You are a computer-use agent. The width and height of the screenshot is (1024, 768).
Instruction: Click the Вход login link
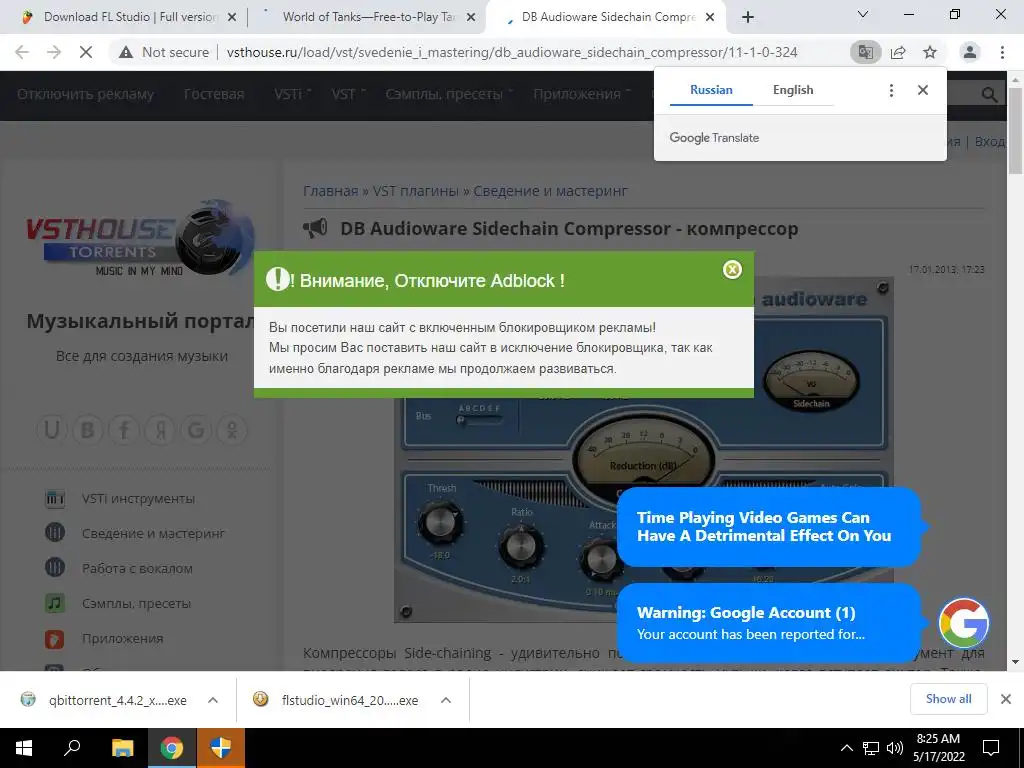990,142
